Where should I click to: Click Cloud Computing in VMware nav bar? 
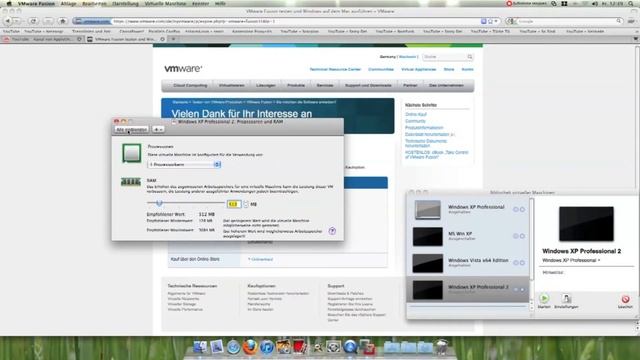coord(190,85)
